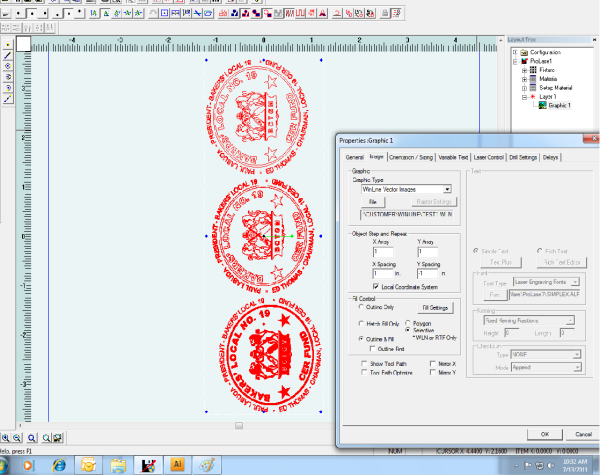This screenshot has height=476, width=600.
Task: Click the horizontal scrollbar thumb below canvas
Action: pos(239,425)
